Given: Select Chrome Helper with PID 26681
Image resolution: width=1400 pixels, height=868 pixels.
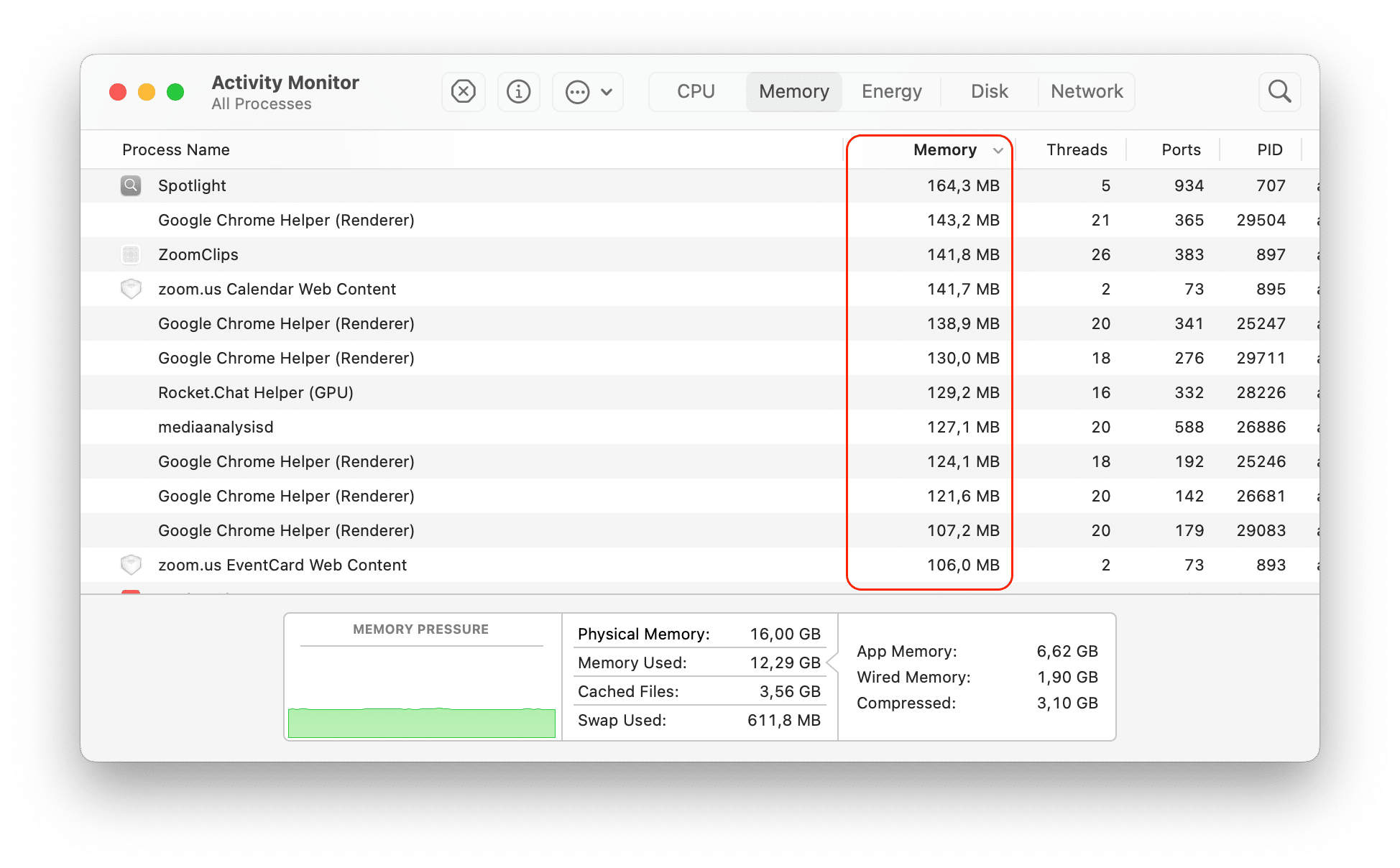Looking at the screenshot, I should pyautogui.click(x=700, y=496).
